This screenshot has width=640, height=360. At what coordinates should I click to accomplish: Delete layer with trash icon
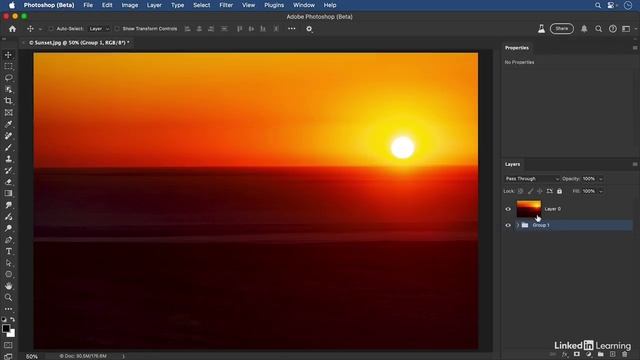pos(624,354)
